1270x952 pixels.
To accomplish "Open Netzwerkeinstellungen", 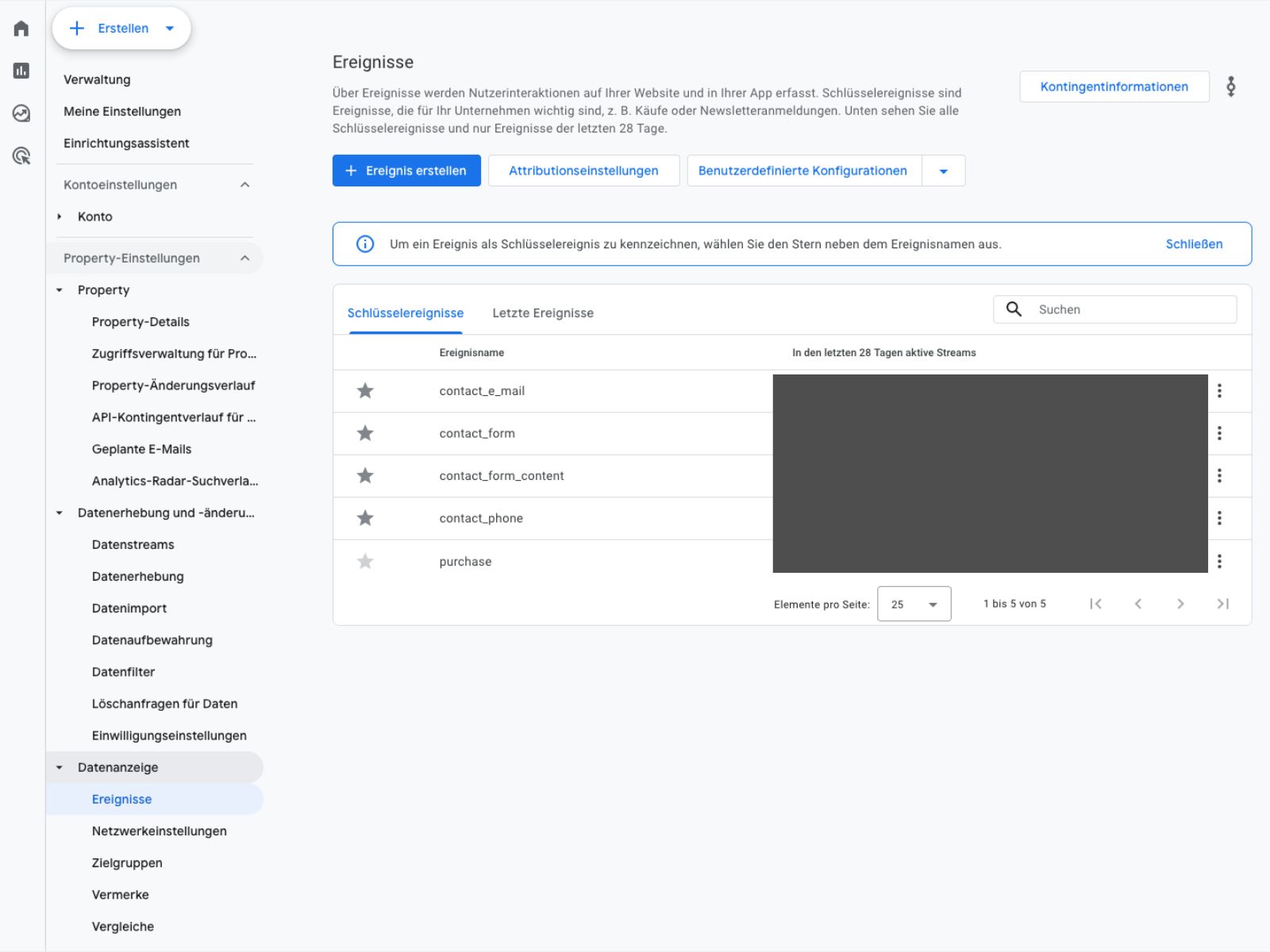I will [x=159, y=831].
